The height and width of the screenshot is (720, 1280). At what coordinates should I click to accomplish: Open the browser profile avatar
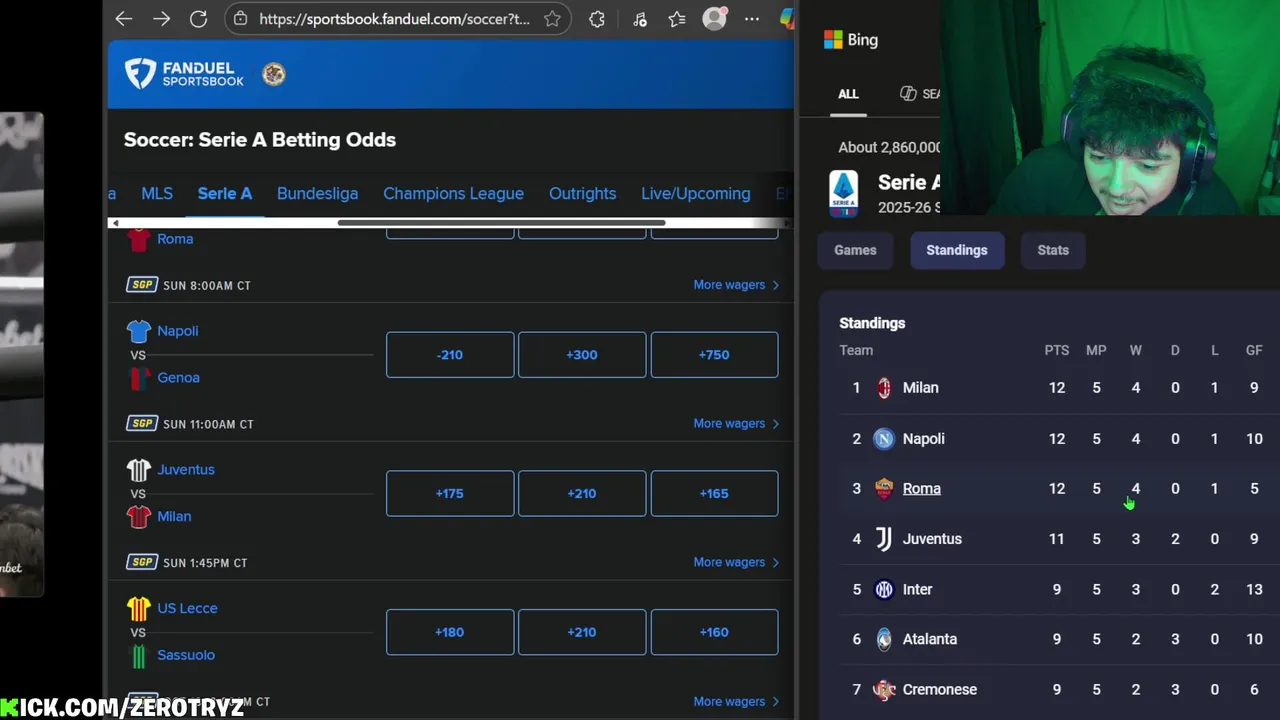click(714, 18)
